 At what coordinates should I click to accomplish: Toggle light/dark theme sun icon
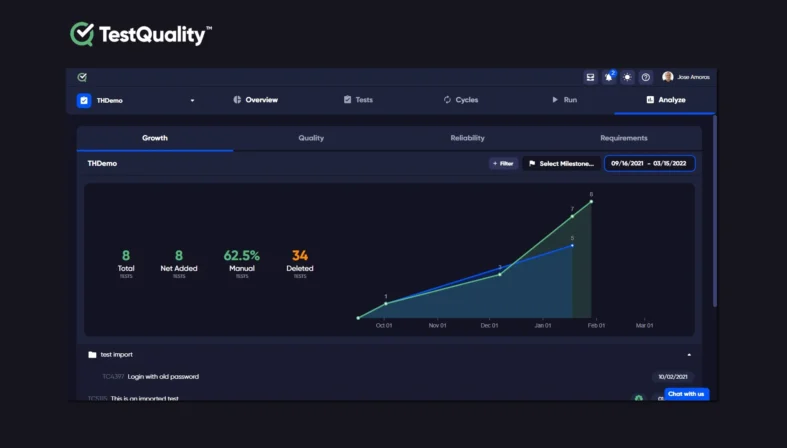627,77
